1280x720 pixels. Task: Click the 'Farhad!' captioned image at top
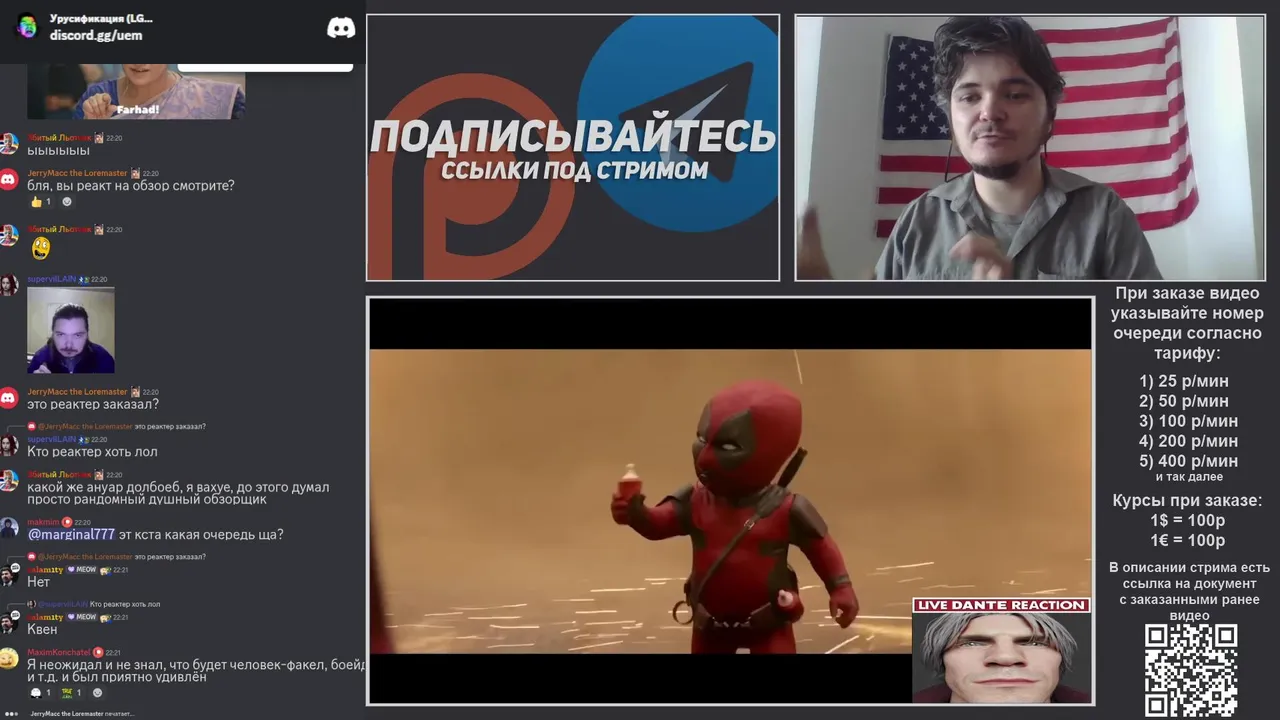[136, 92]
